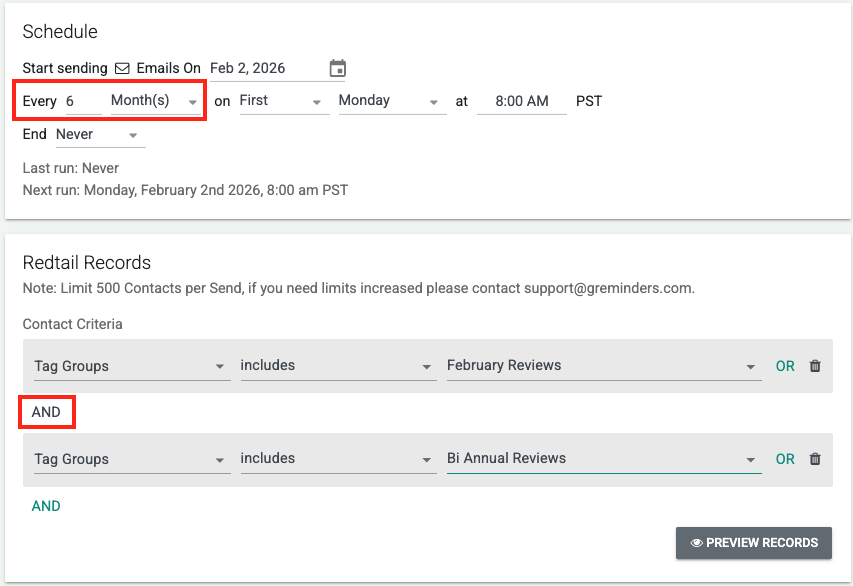Image resolution: width=853 pixels, height=586 pixels.
Task: Delete the February Reviews criteria row
Action: pos(815,366)
